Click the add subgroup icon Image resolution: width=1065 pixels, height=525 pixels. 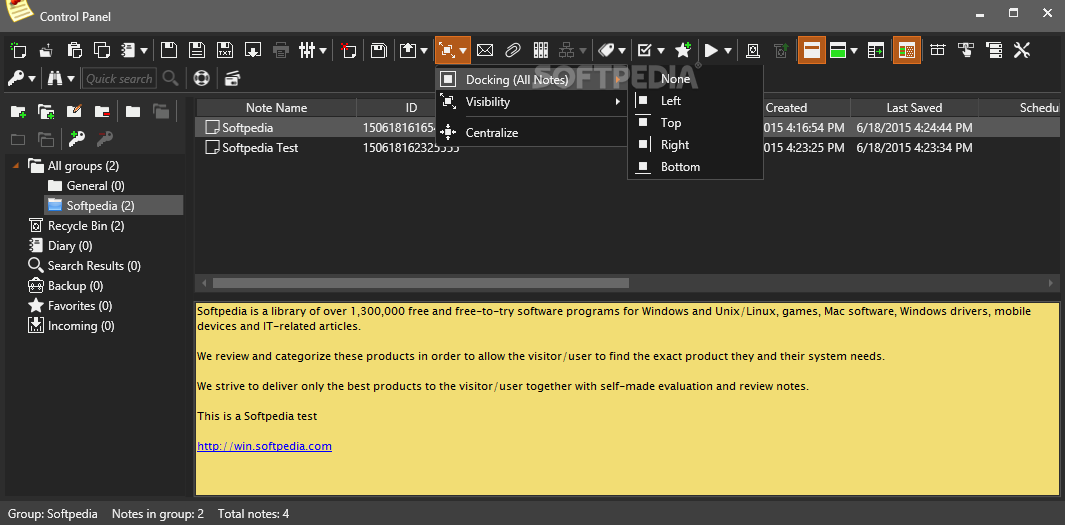[46, 111]
